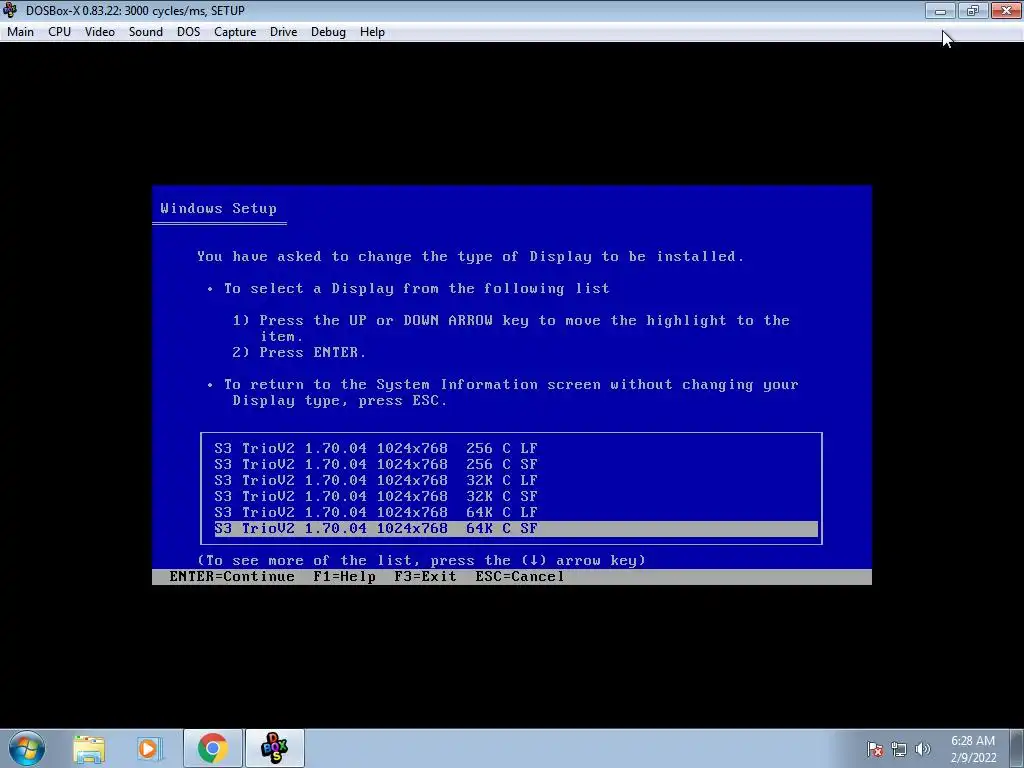
Task: Open the Action Center flag tray icon
Action: pos(874,749)
